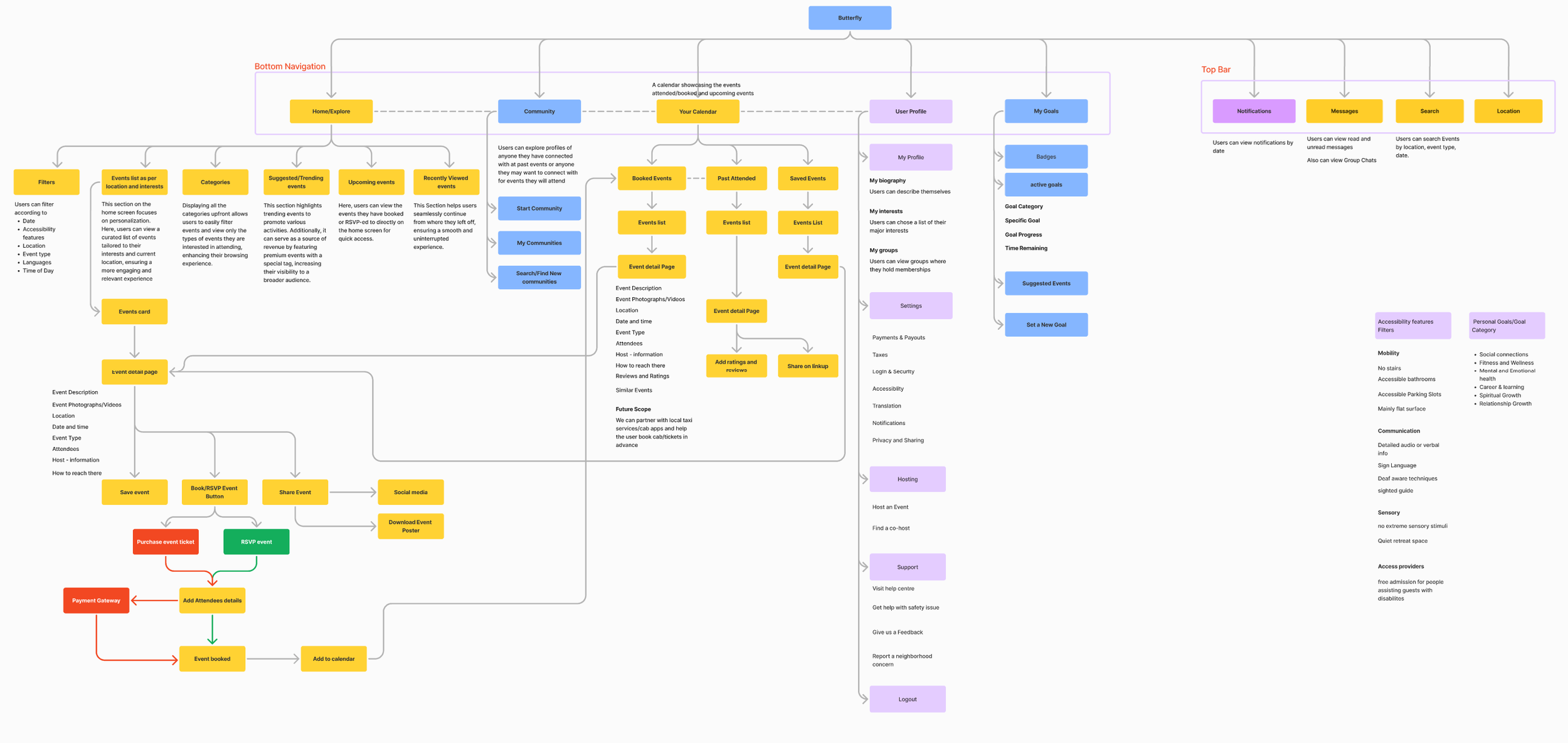1568x743 pixels.
Task: Click the red Payment Gateway box
Action: click(x=96, y=601)
